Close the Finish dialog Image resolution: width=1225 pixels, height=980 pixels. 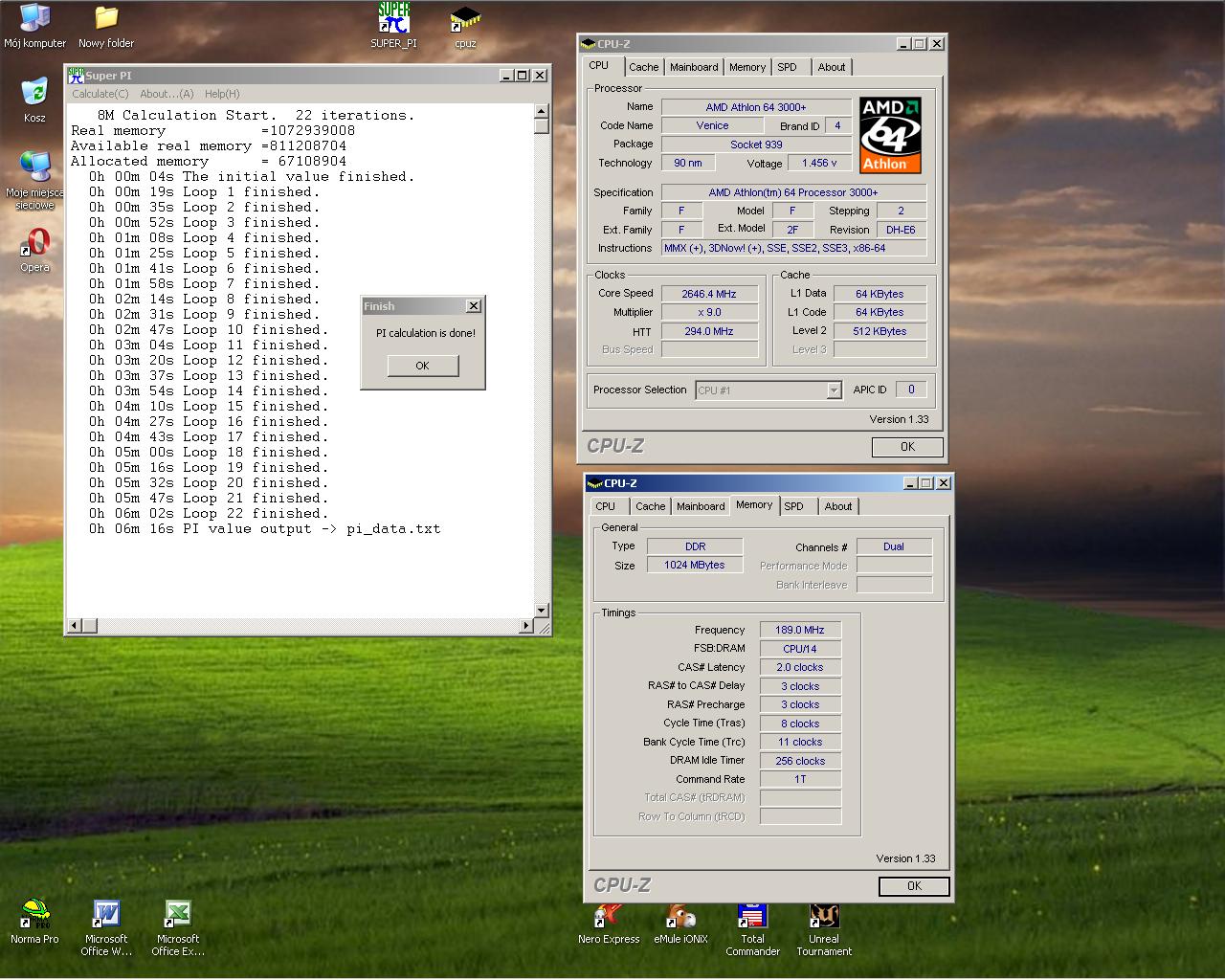coord(473,306)
